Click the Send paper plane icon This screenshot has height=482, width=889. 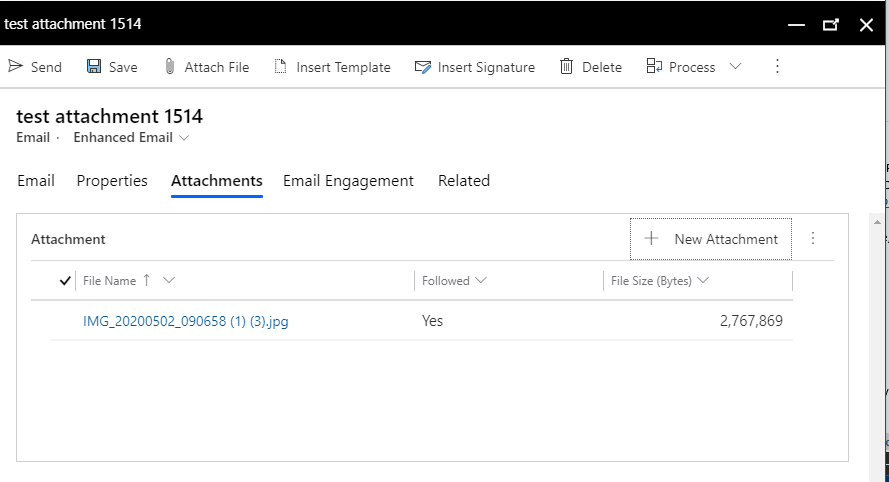click(x=15, y=66)
